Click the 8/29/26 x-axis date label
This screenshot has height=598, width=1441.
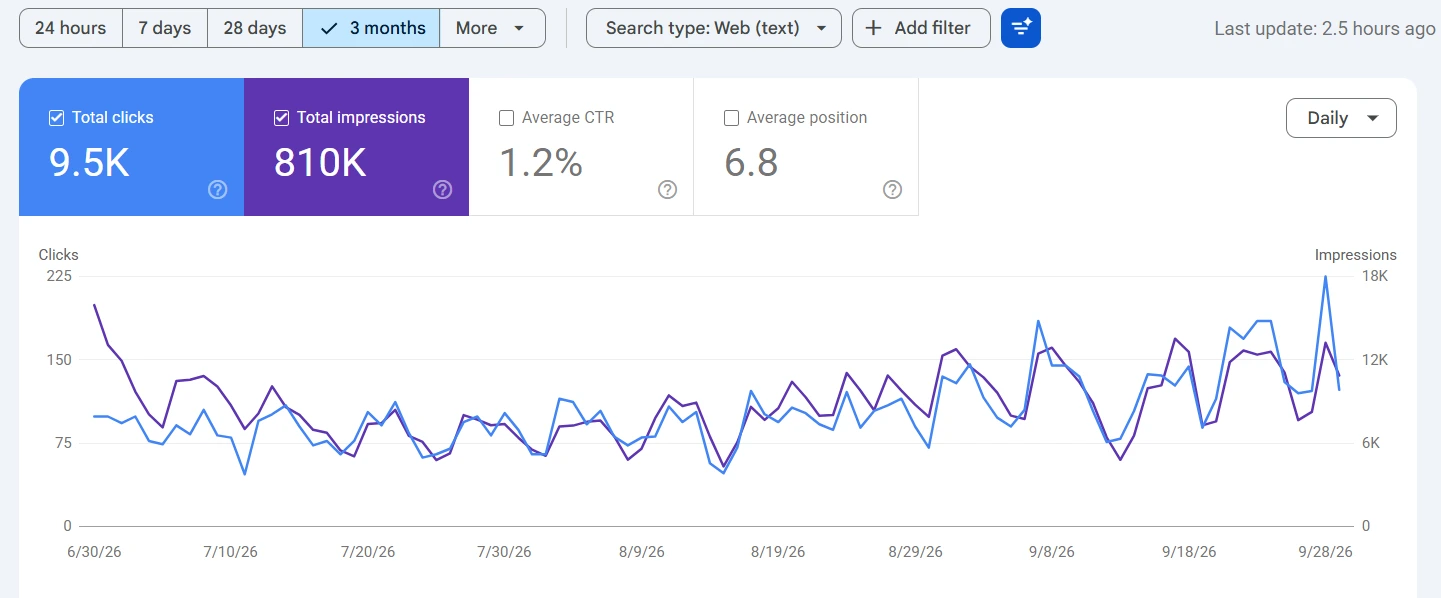(x=915, y=552)
